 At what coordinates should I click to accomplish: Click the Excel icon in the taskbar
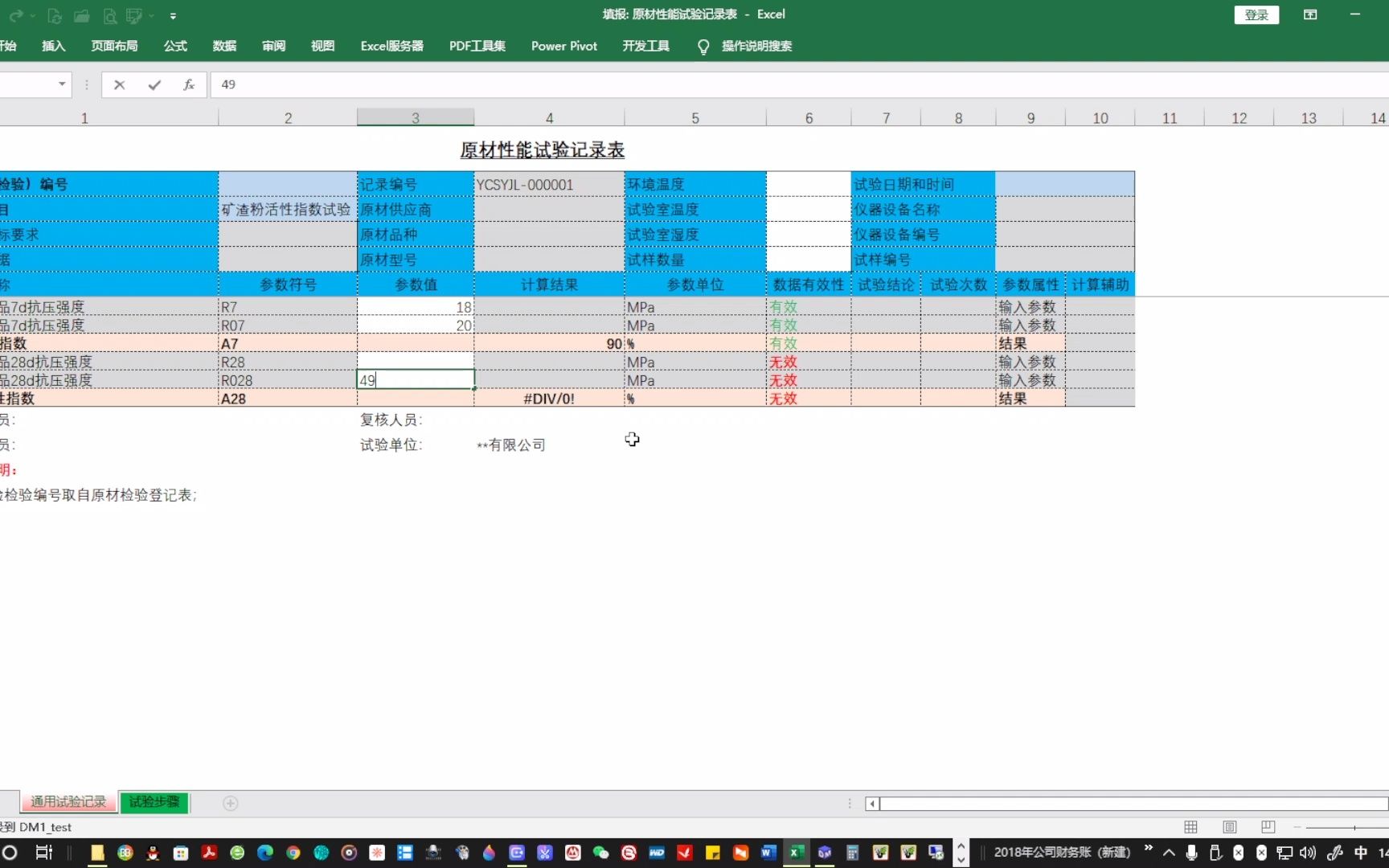pos(797,853)
